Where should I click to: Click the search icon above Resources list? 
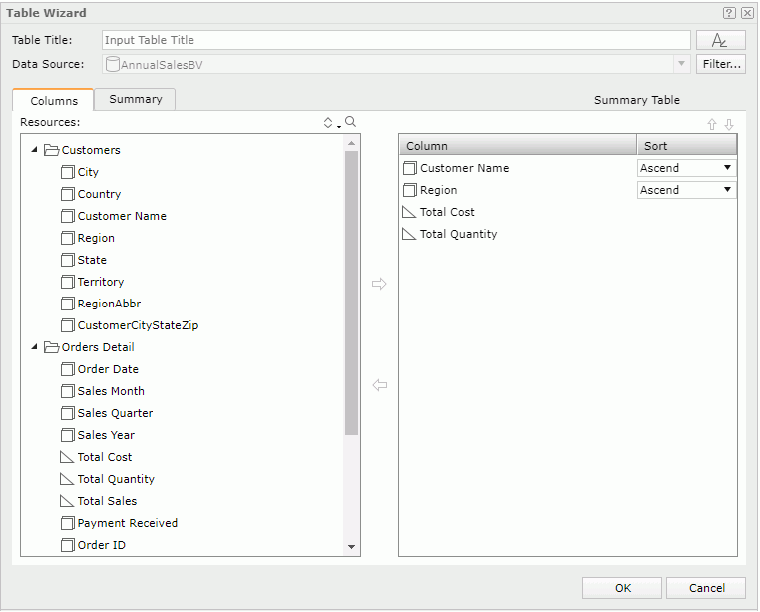[350, 122]
